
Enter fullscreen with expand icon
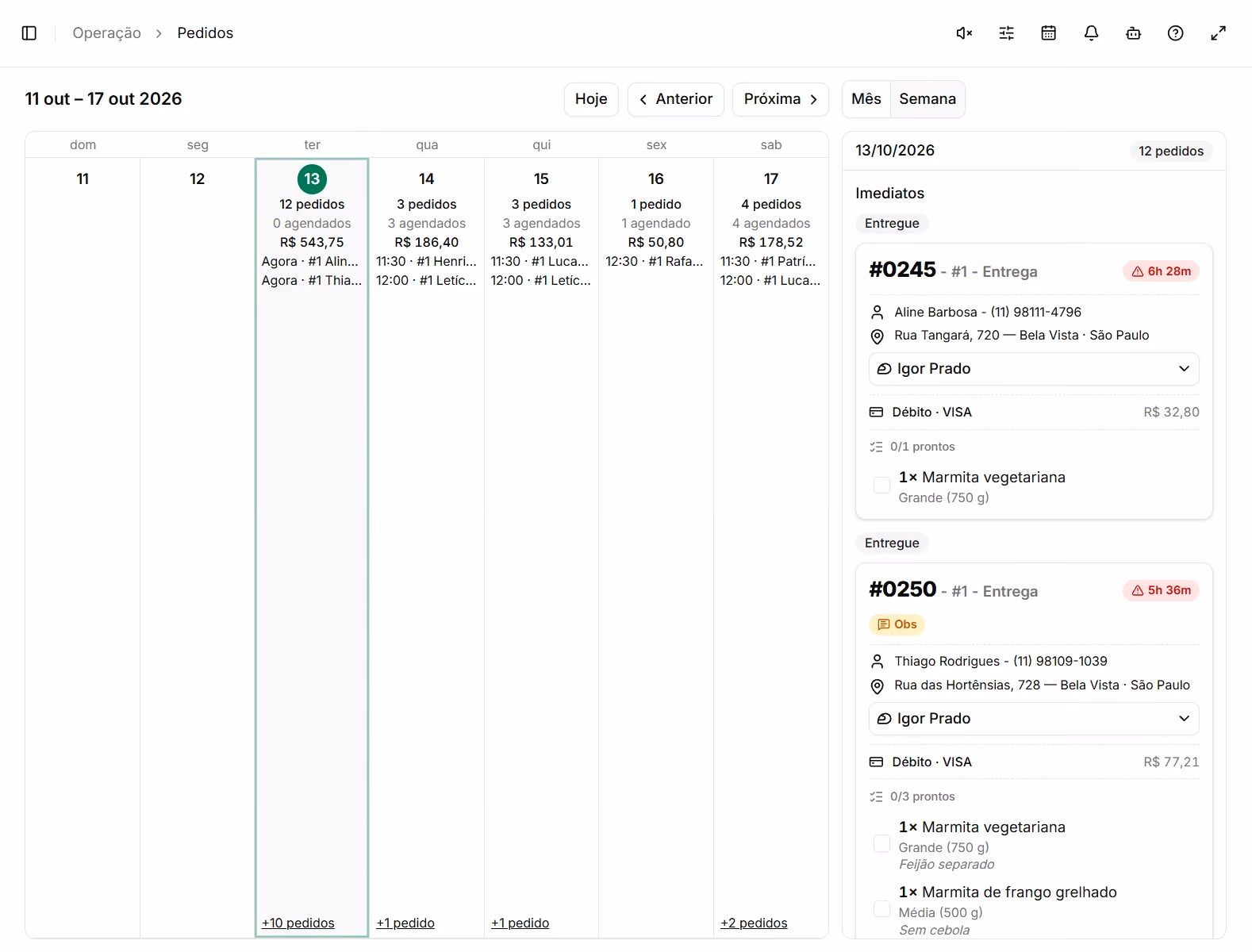[x=1218, y=33]
